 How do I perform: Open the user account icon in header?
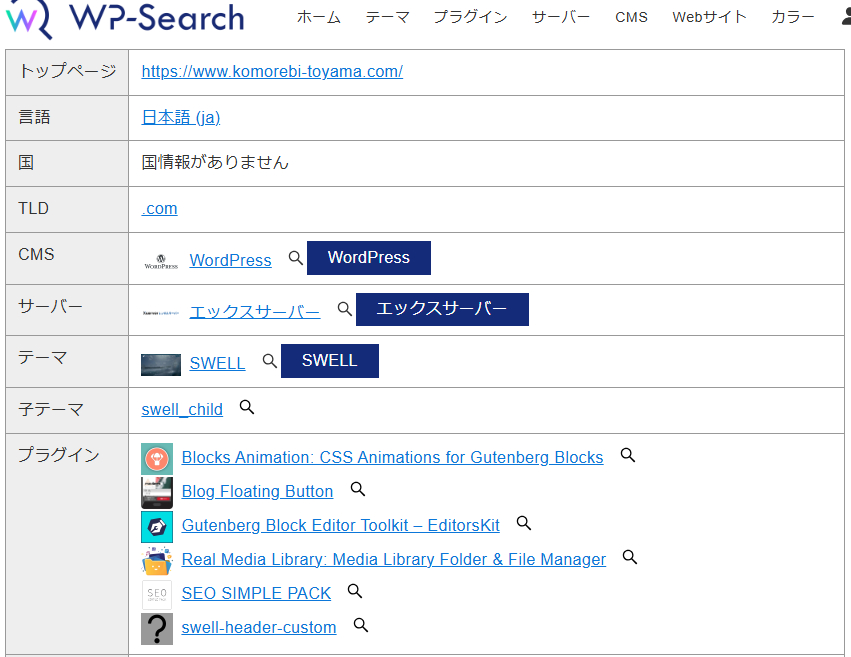847,17
